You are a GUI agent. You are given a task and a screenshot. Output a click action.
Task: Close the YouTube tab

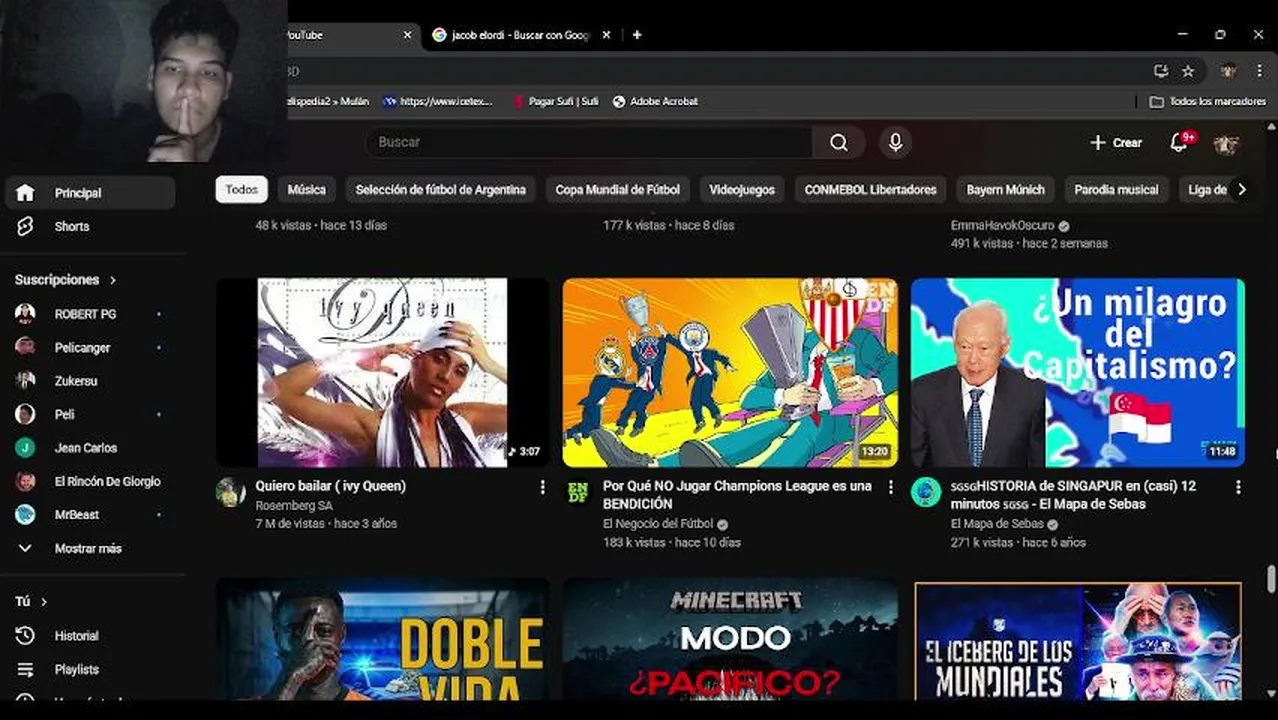(x=407, y=35)
